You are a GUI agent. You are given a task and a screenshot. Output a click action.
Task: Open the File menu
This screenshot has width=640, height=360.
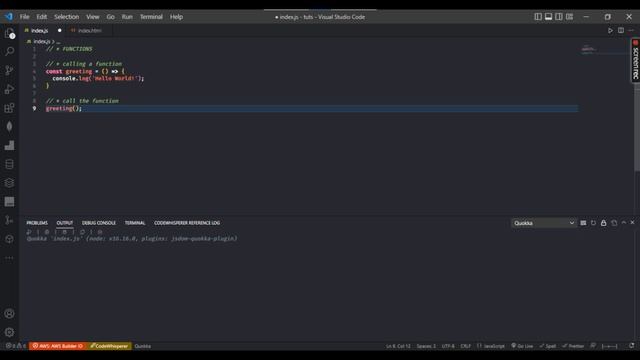pos(24,17)
